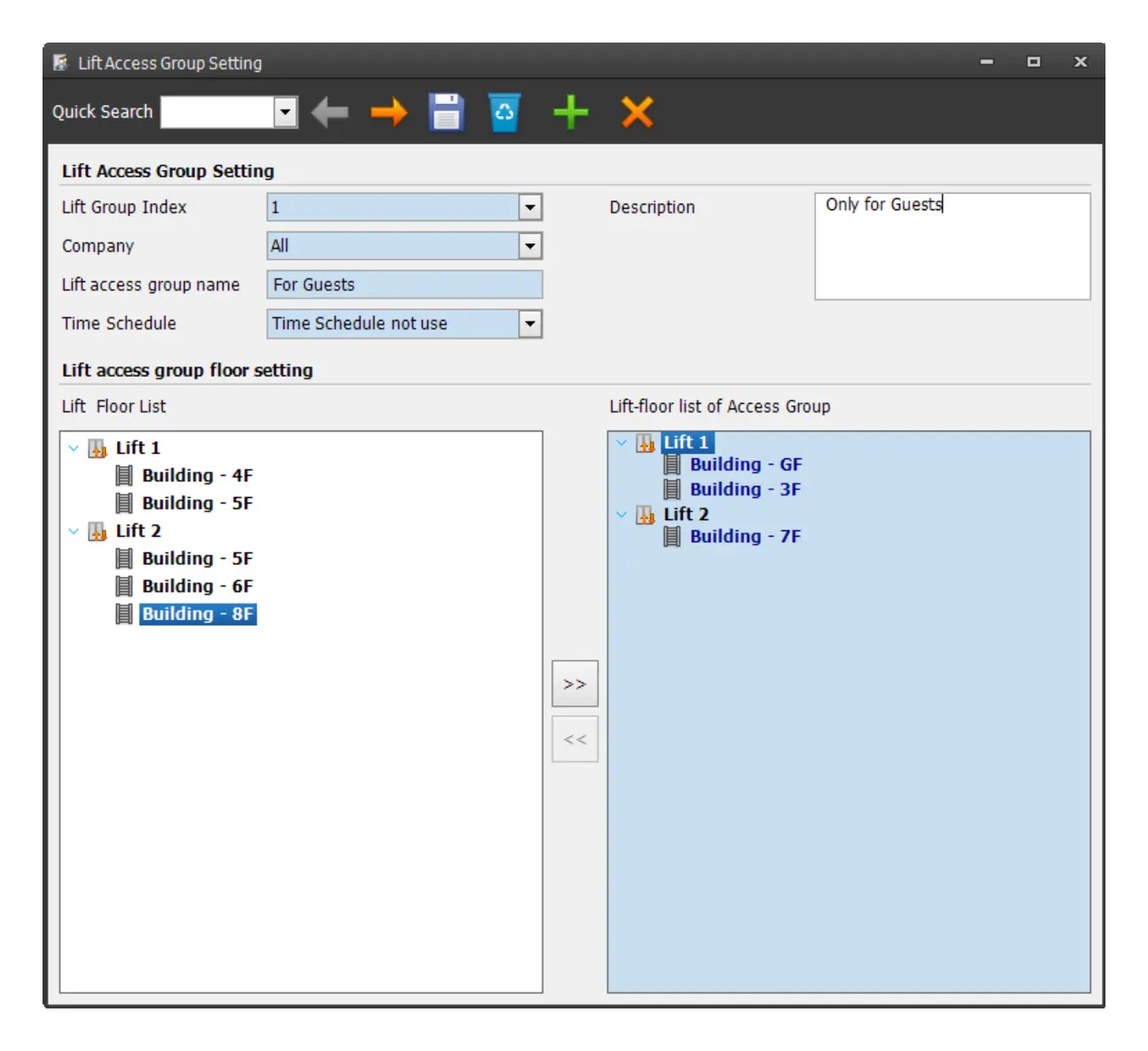Click the Lift access group name field
The image size is (1148, 1051).
(x=405, y=284)
